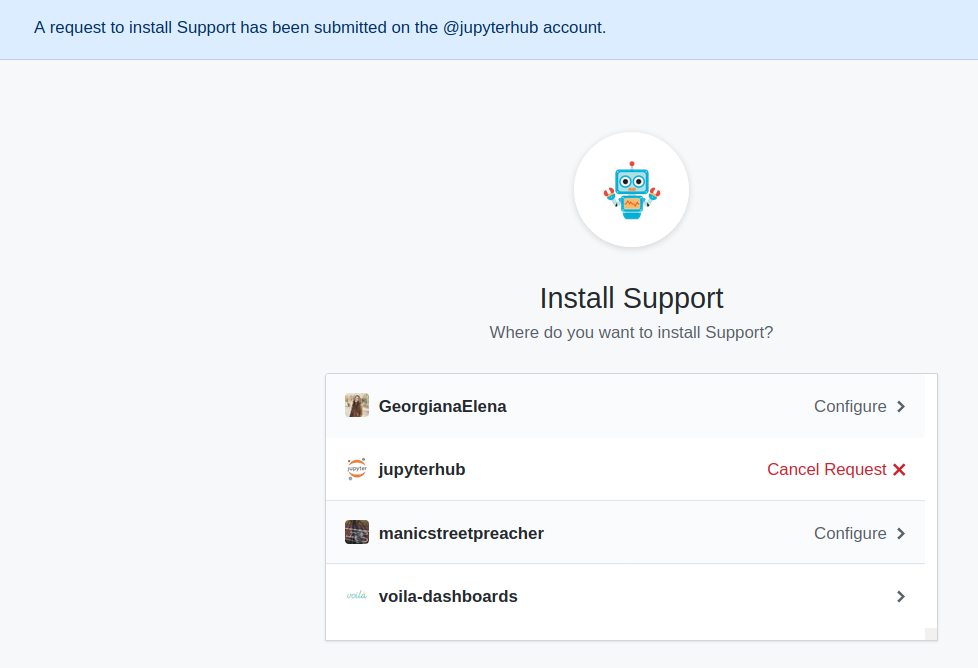Open Configure for manicstreetpreacher

(x=850, y=533)
